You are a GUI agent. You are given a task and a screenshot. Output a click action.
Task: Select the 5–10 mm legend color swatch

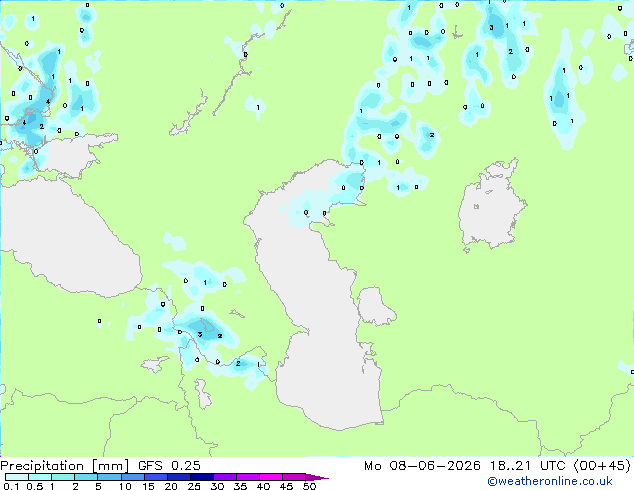click(x=109, y=477)
